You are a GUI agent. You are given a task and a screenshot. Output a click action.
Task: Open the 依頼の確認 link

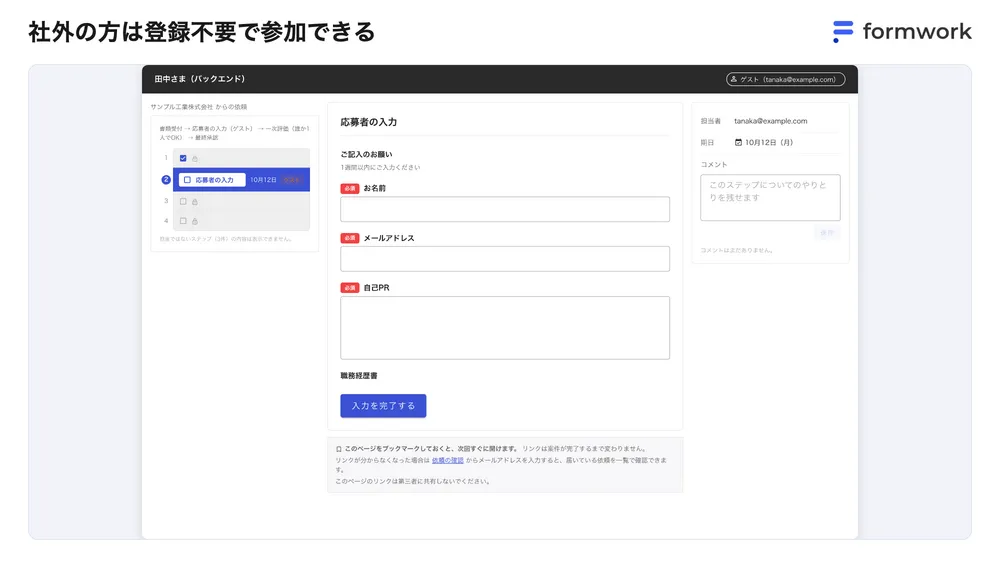[448, 460]
